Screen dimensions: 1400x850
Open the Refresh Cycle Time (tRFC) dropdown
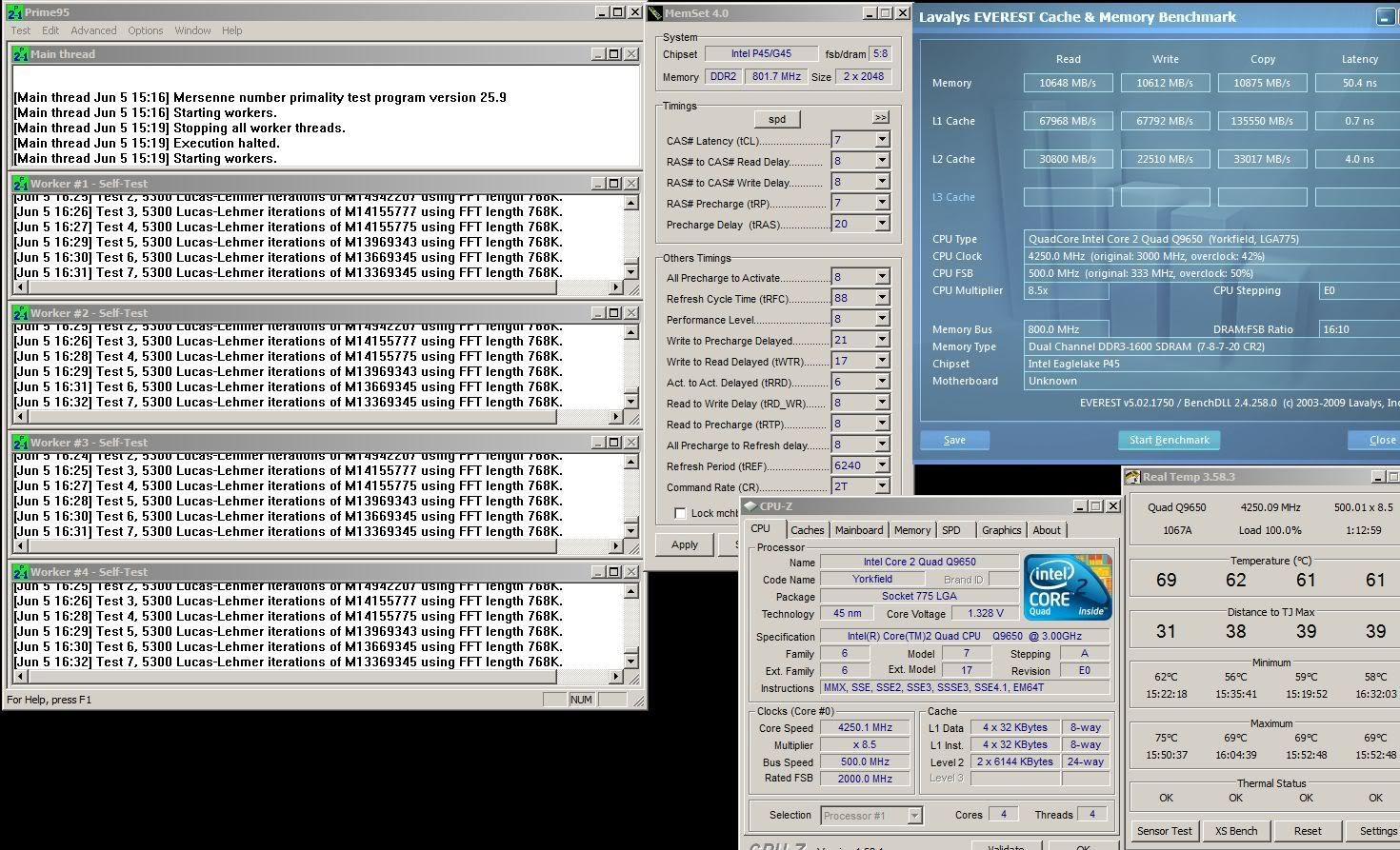882,298
